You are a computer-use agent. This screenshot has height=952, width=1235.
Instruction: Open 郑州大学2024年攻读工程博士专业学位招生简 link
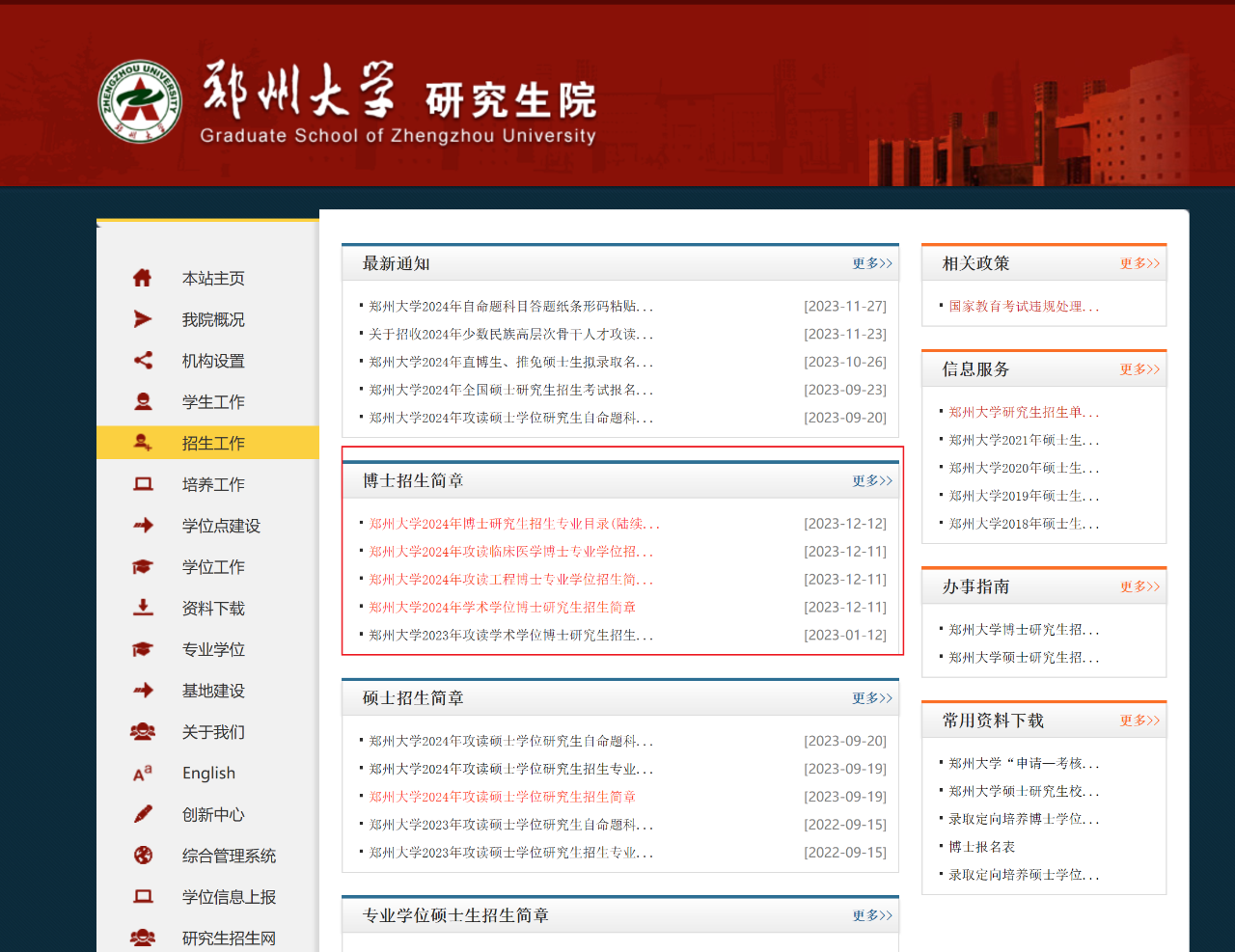point(511,580)
